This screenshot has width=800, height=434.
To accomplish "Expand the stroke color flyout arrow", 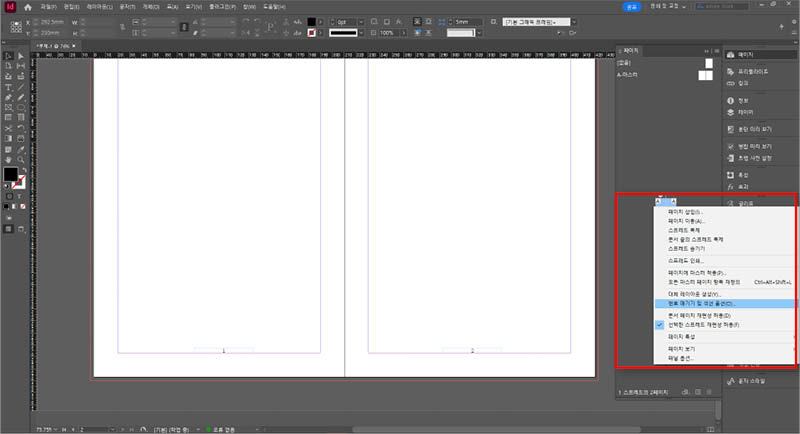I will [x=321, y=33].
